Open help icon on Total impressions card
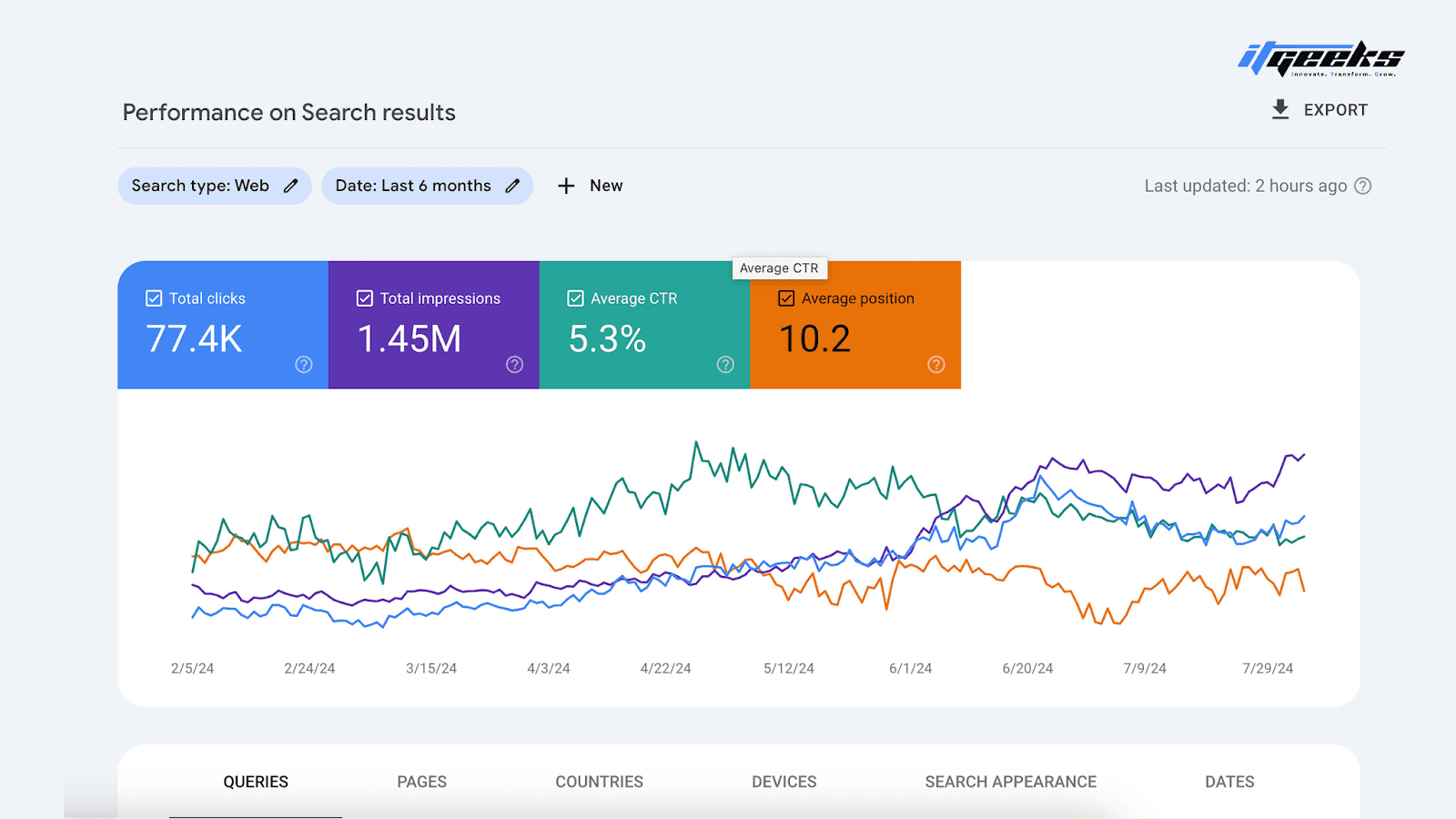The image size is (1456, 819). [x=515, y=365]
